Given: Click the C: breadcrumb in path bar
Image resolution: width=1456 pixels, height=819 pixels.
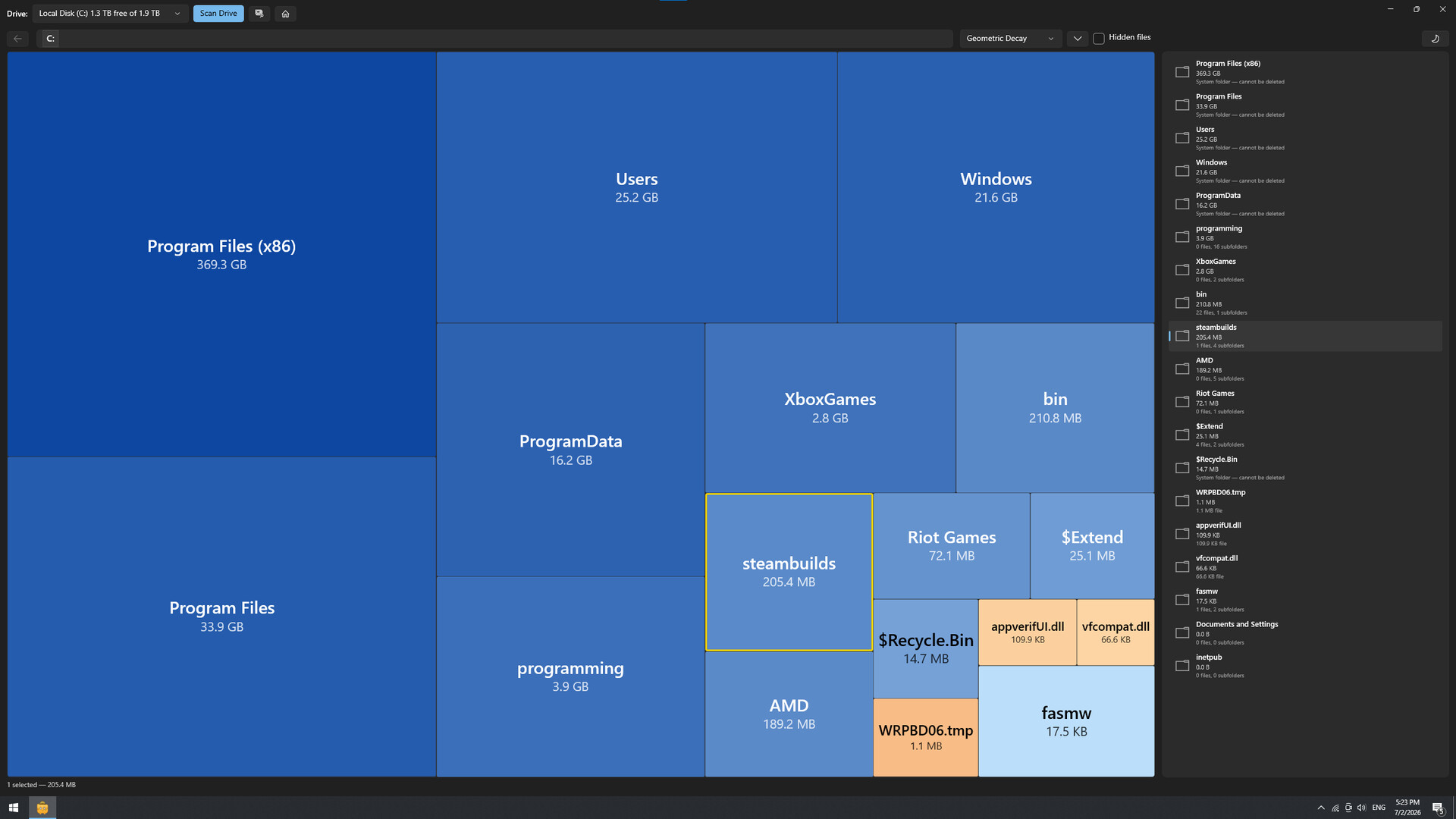Looking at the screenshot, I should tap(50, 39).
